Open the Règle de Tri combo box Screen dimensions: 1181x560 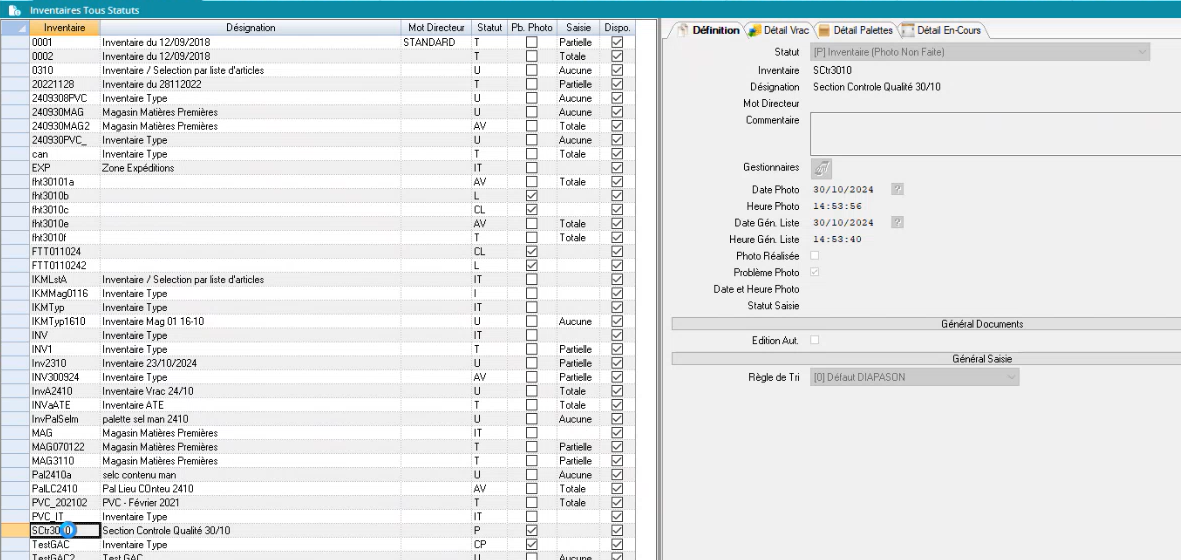tap(914, 377)
